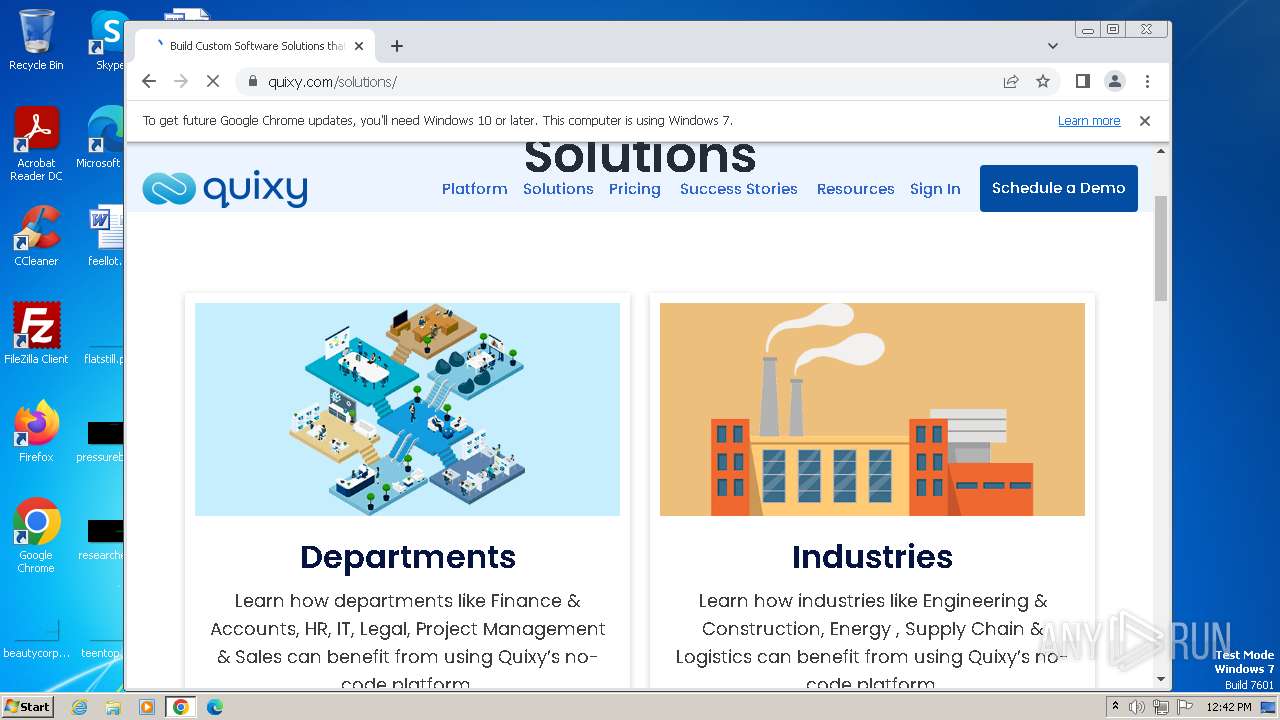
Task: Open the Success Stories menu item
Action: tap(739, 189)
